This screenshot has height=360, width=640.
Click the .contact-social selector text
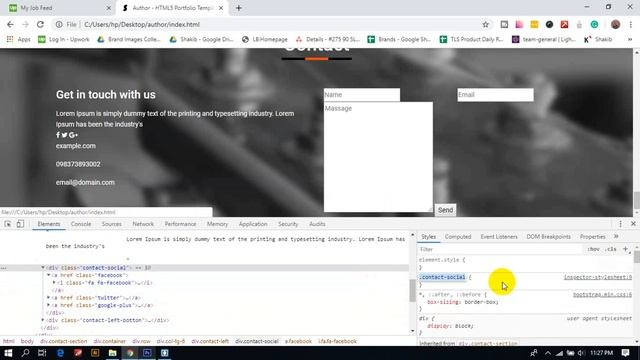coord(442,277)
